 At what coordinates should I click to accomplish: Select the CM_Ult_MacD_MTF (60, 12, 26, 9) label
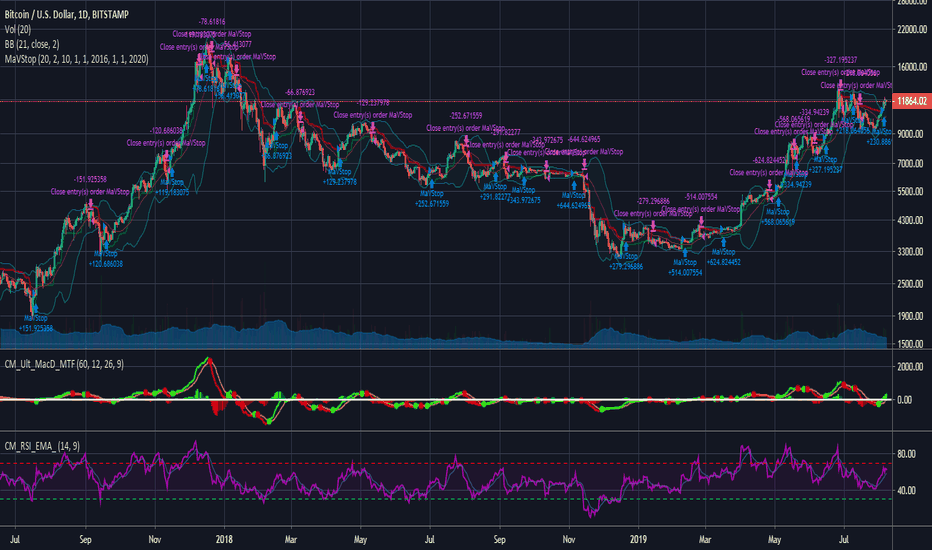click(64, 364)
